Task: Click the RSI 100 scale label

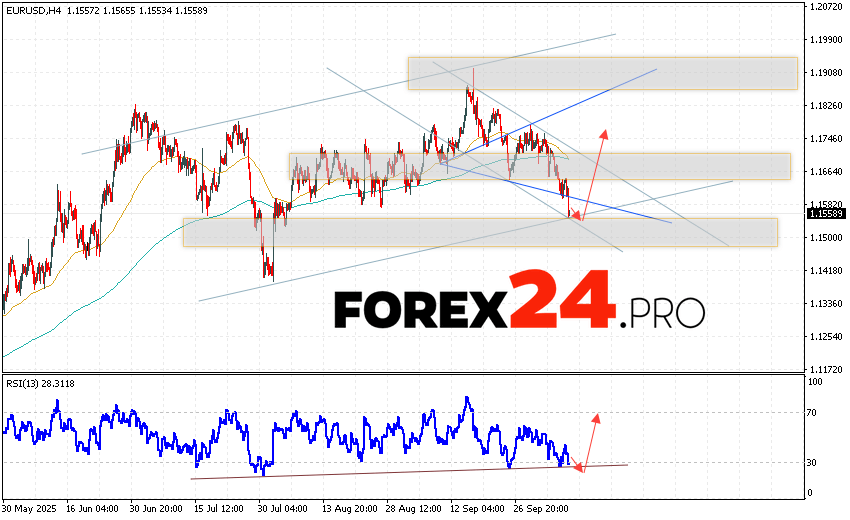Action: 817,383
